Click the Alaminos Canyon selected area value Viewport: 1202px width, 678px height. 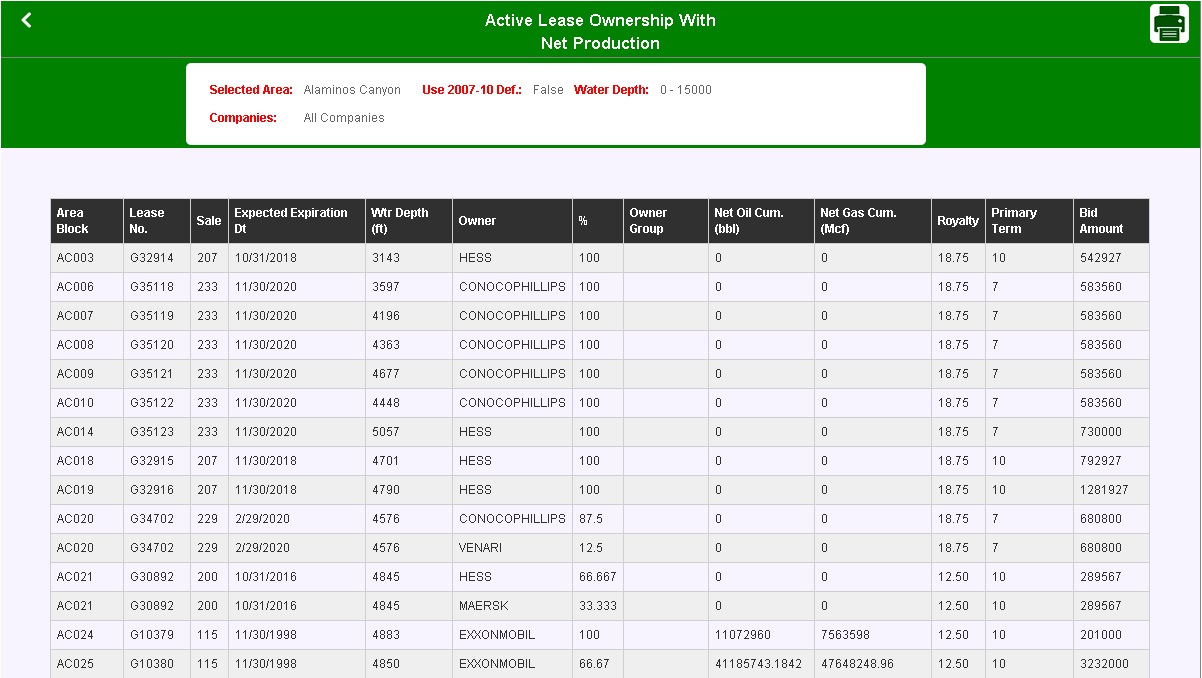(352, 90)
